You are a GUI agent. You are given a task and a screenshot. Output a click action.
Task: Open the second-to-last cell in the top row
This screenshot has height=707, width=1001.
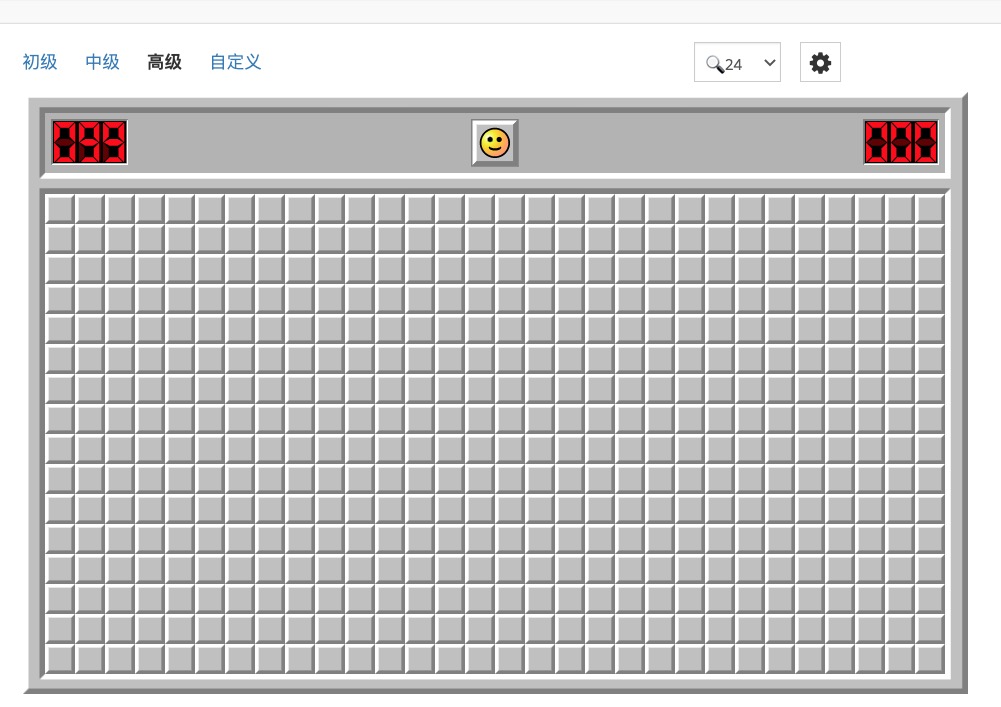[x=900, y=209]
